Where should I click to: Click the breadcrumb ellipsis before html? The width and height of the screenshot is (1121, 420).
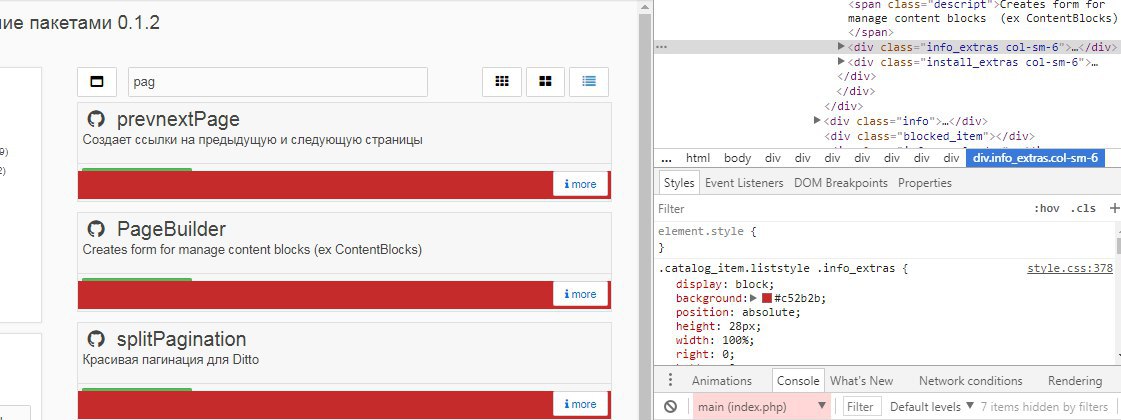tap(666, 158)
